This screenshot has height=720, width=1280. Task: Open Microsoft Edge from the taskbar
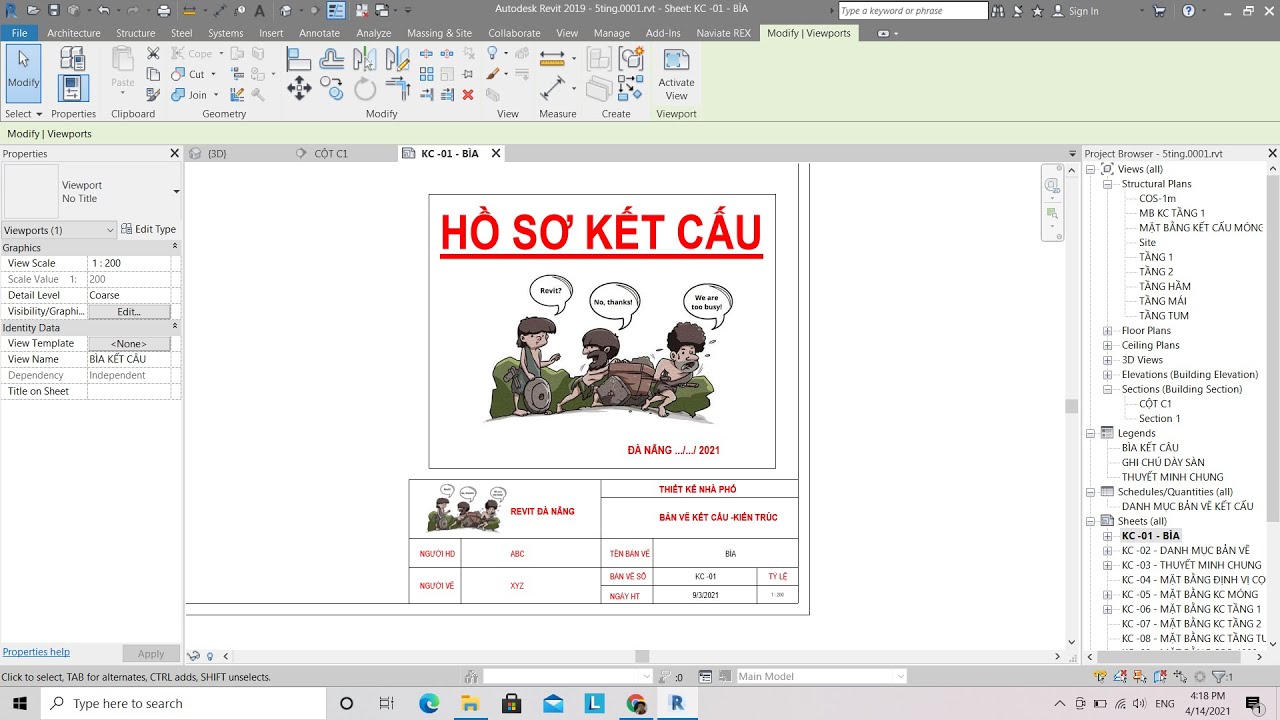click(429, 703)
